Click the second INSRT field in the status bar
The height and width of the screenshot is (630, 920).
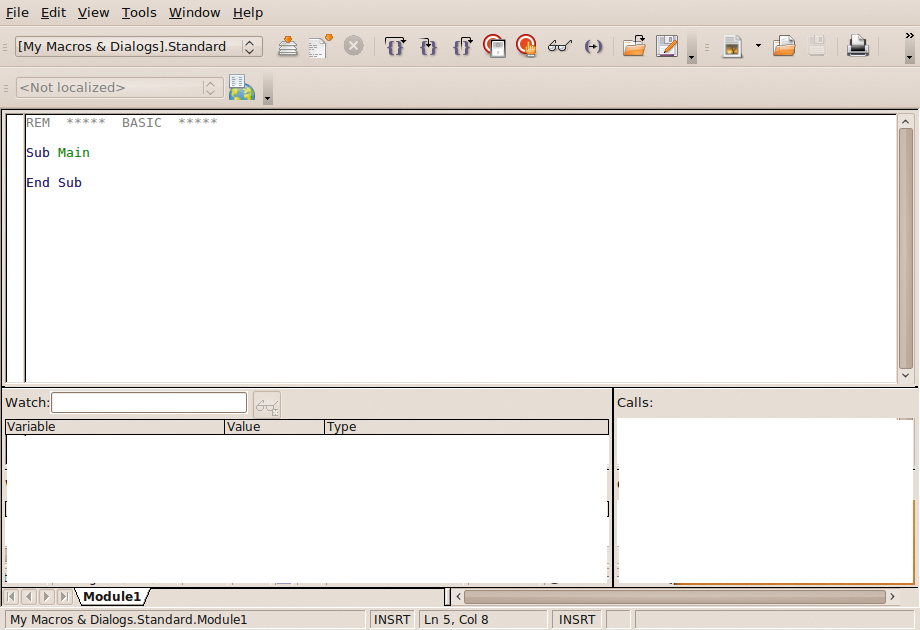coord(577,619)
